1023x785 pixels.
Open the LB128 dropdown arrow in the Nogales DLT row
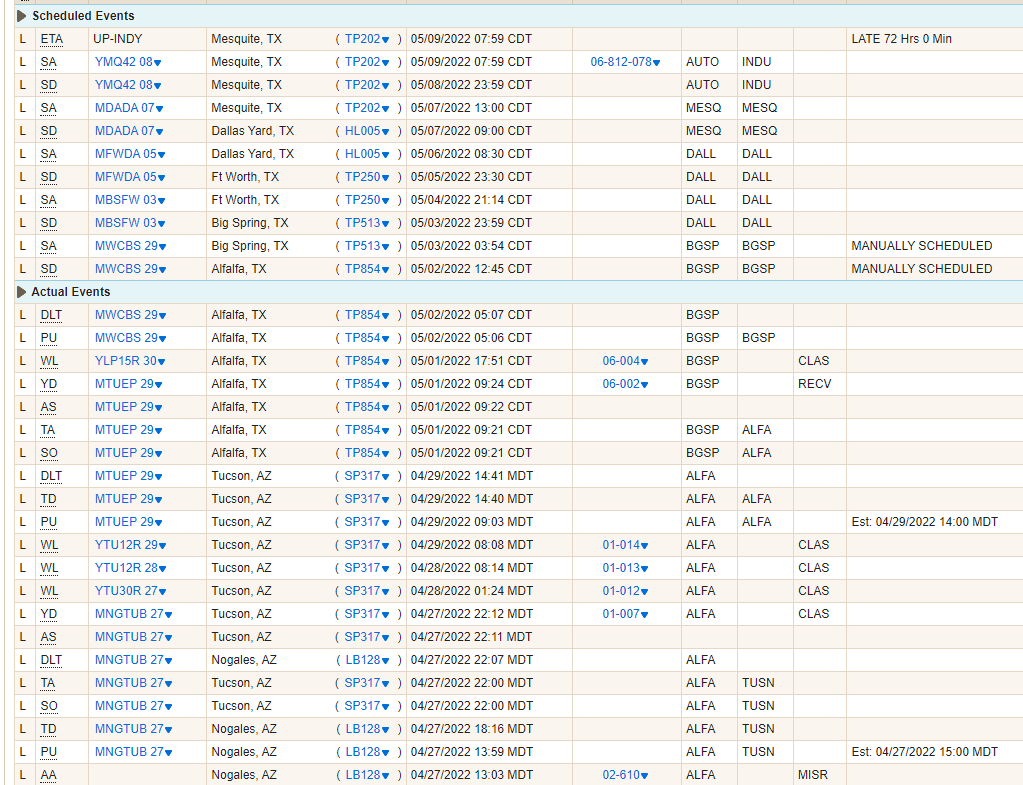click(385, 661)
